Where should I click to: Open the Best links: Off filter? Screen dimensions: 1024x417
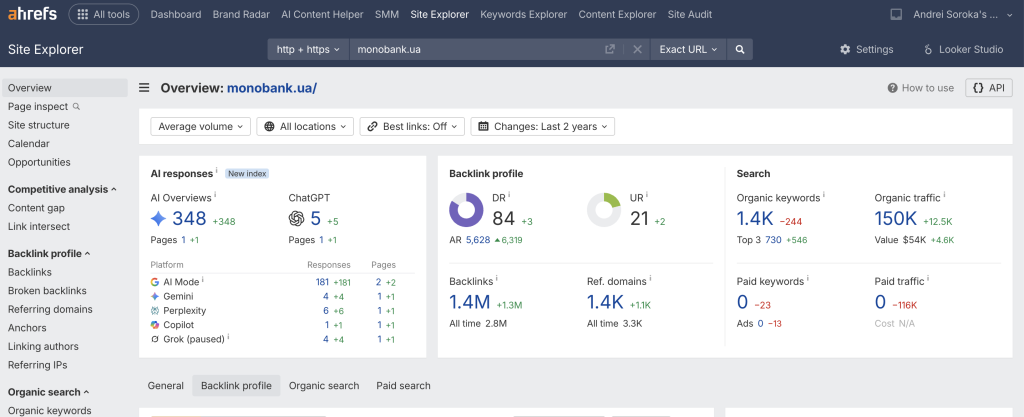[x=412, y=127]
